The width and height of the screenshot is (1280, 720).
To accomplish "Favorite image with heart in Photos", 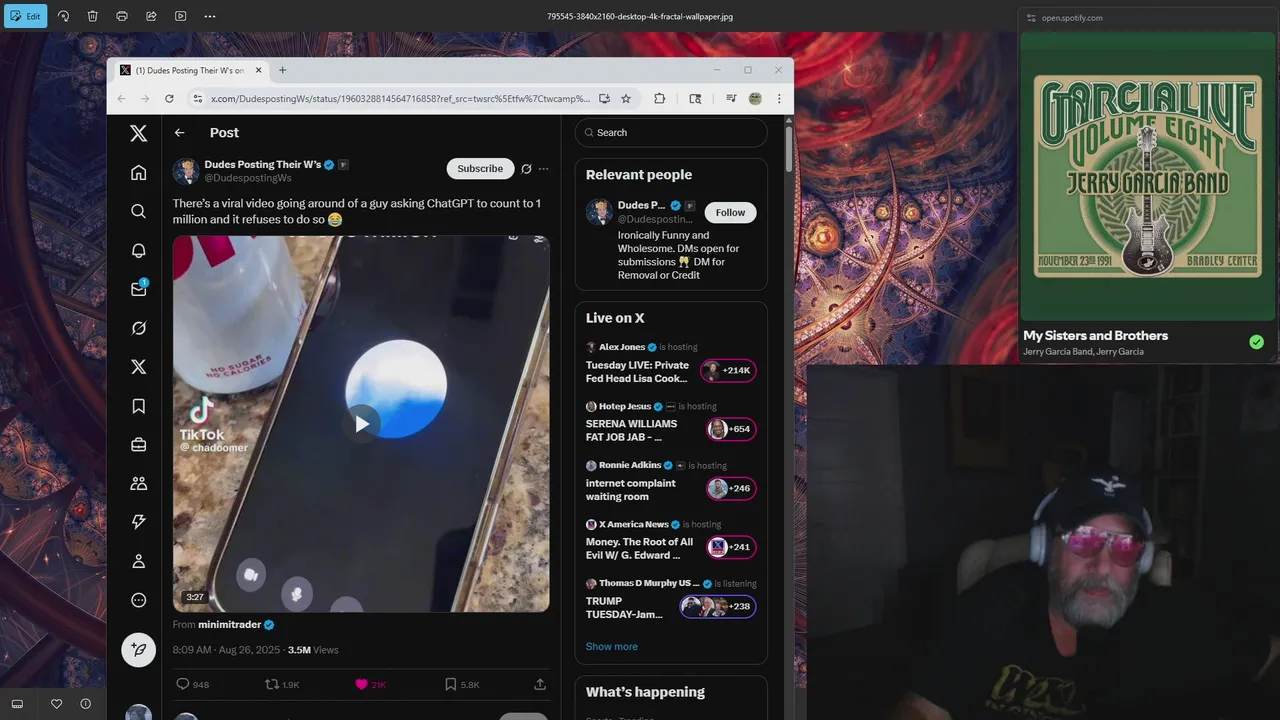I will pos(56,704).
